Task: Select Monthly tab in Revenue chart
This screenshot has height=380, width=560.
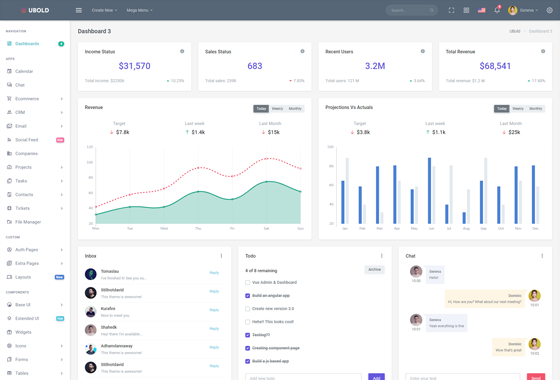Action: [x=295, y=109]
